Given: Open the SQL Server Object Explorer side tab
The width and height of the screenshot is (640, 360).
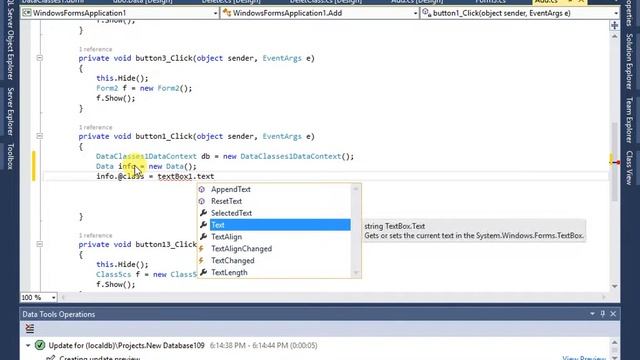Looking at the screenshot, I should pos(10,40).
